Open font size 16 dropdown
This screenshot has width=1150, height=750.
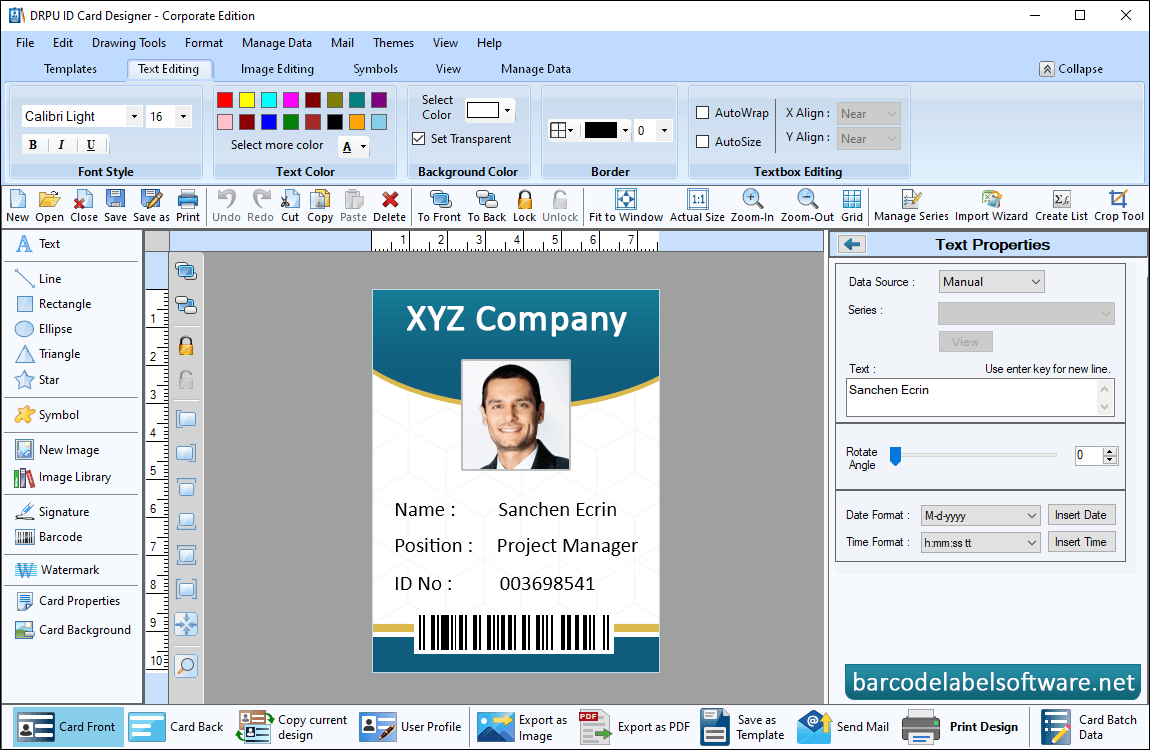pyautogui.click(x=183, y=117)
